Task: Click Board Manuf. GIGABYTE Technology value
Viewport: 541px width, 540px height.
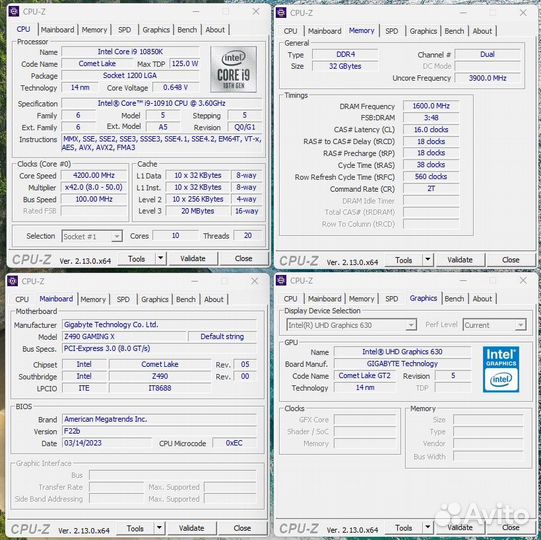Action: point(402,364)
